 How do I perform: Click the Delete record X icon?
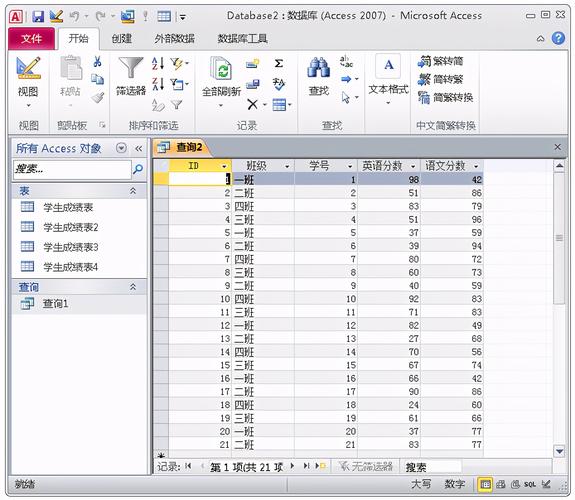tap(252, 105)
